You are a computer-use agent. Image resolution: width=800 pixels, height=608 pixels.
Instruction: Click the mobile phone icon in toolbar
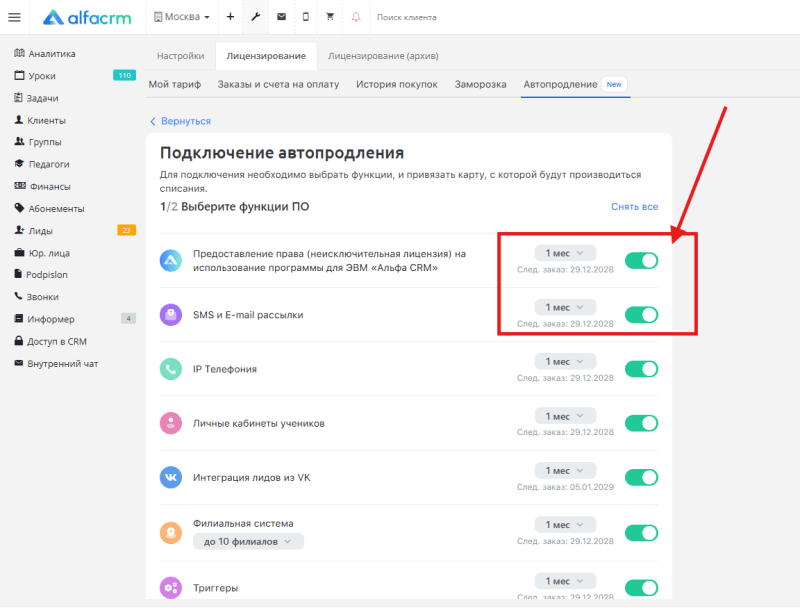point(305,17)
